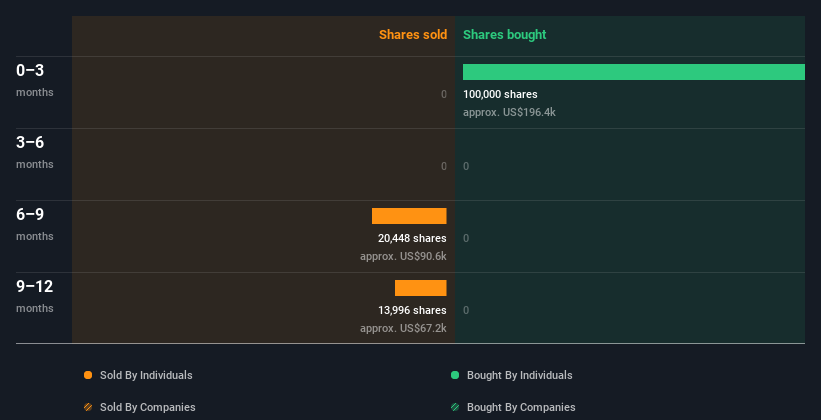821x420 pixels.
Task: Click the Shares bought column header
Action: [504, 35]
